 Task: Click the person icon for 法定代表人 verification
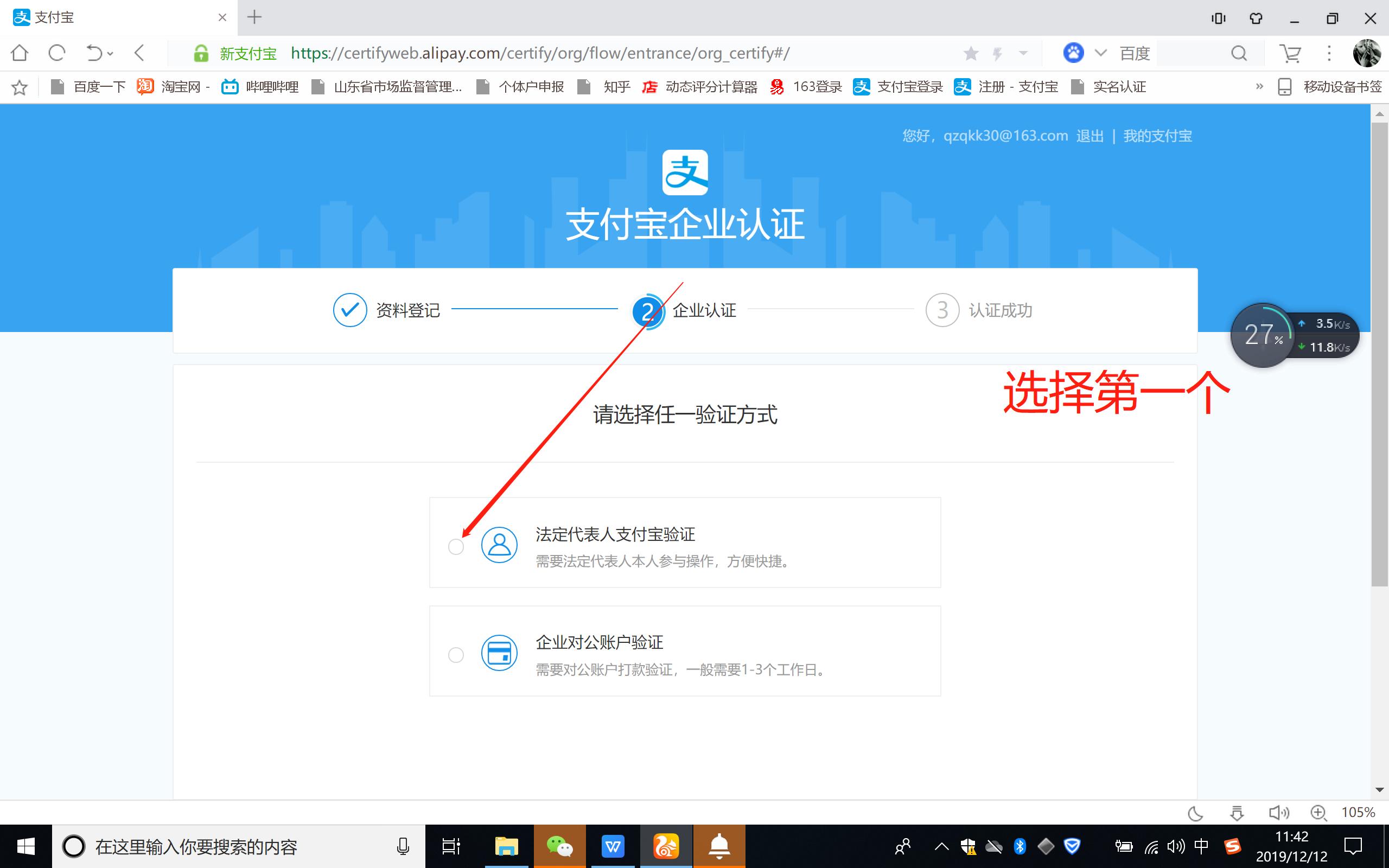coord(499,545)
